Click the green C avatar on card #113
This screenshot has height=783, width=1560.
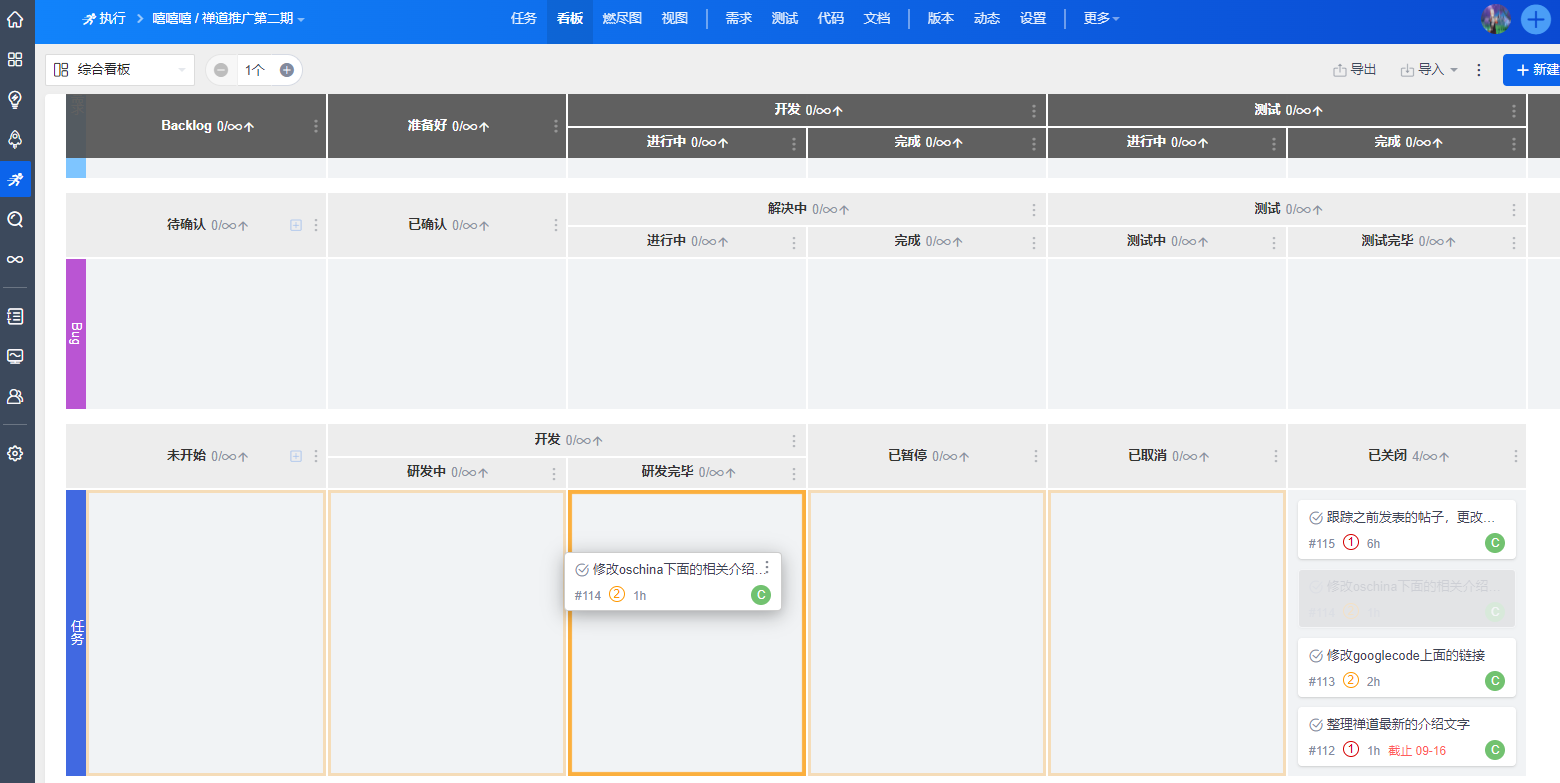[1495, 681]
